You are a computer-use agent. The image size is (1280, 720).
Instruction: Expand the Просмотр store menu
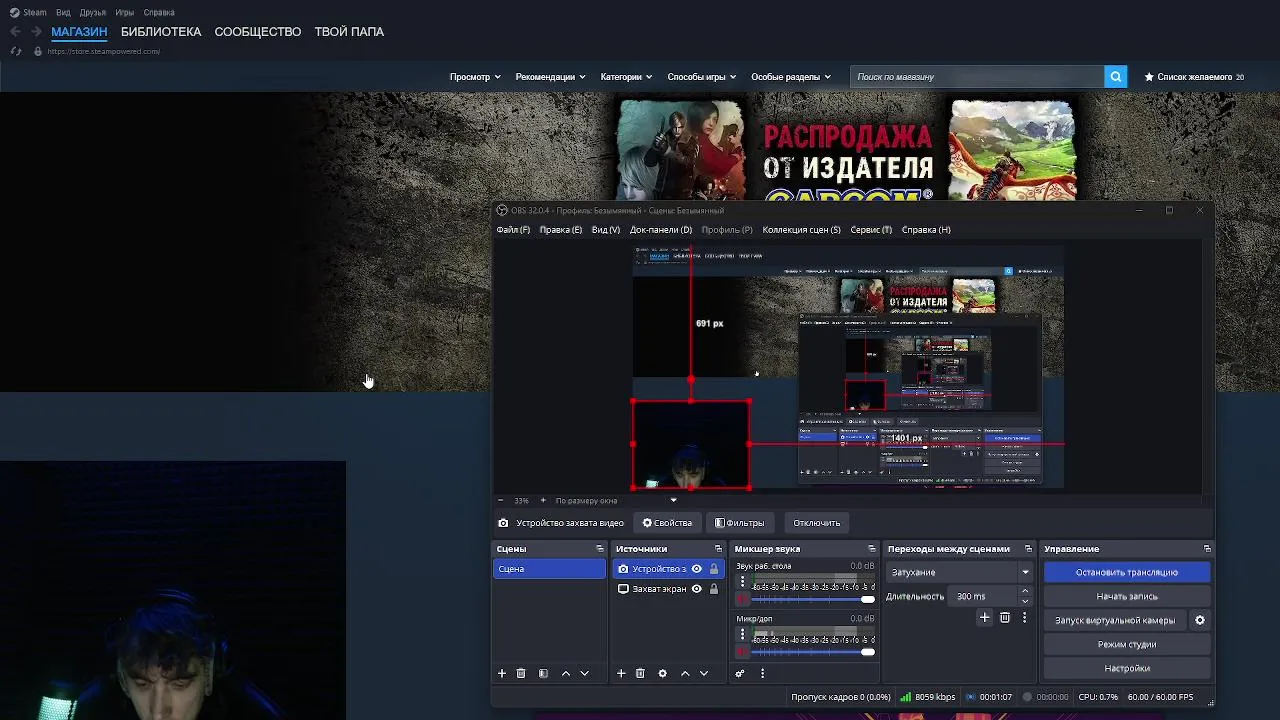(475, 77)
